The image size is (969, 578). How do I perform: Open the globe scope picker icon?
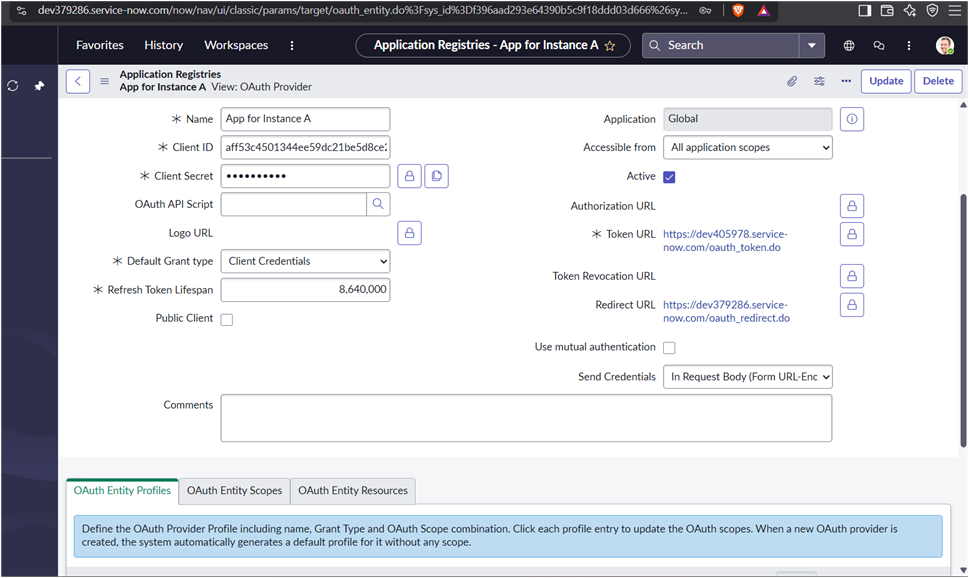coord(849,45)
